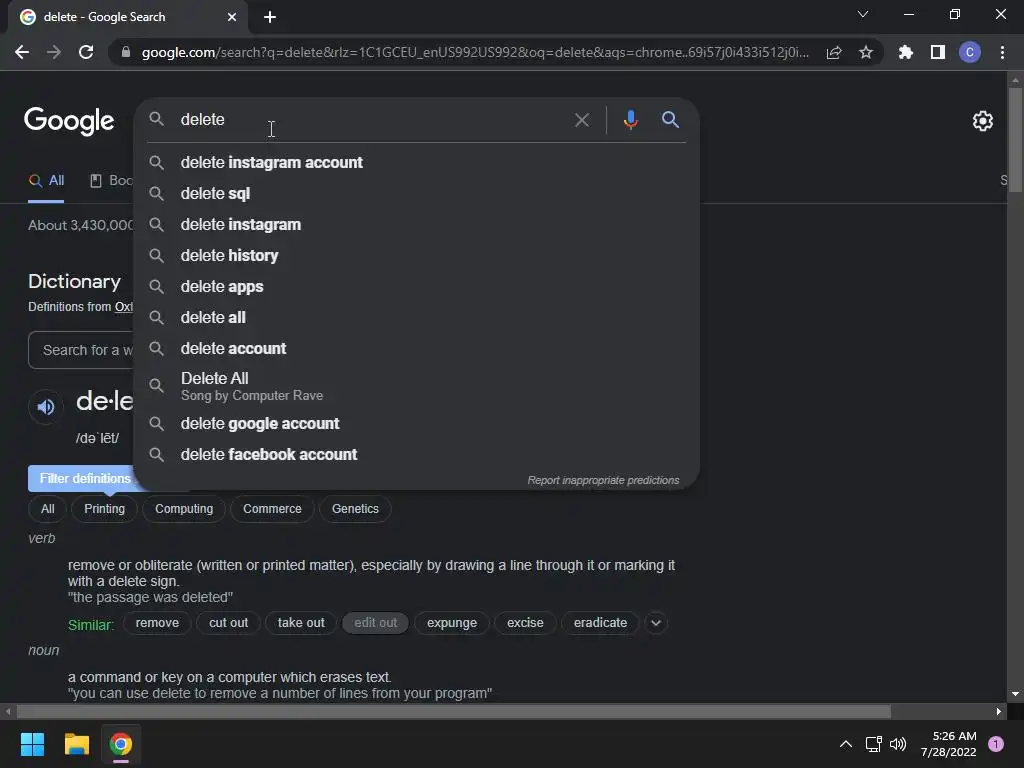This screenshot has height=768, width=1024.
Task: Click the synonym chip 'remove'
Action: 157,623
